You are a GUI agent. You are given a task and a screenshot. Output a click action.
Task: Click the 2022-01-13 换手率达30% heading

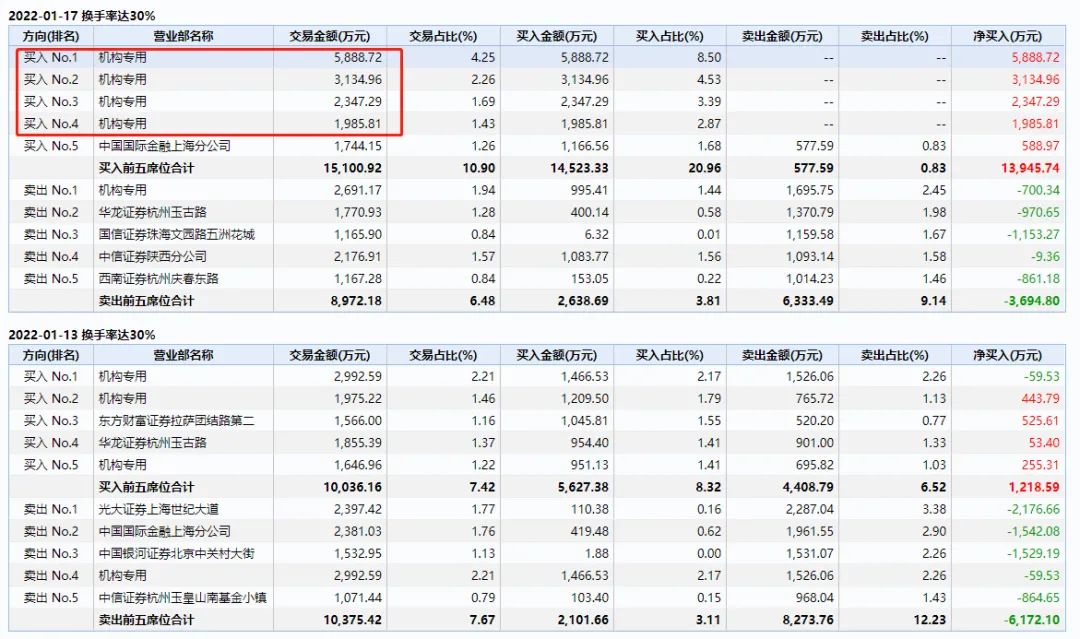coord(82,334)
